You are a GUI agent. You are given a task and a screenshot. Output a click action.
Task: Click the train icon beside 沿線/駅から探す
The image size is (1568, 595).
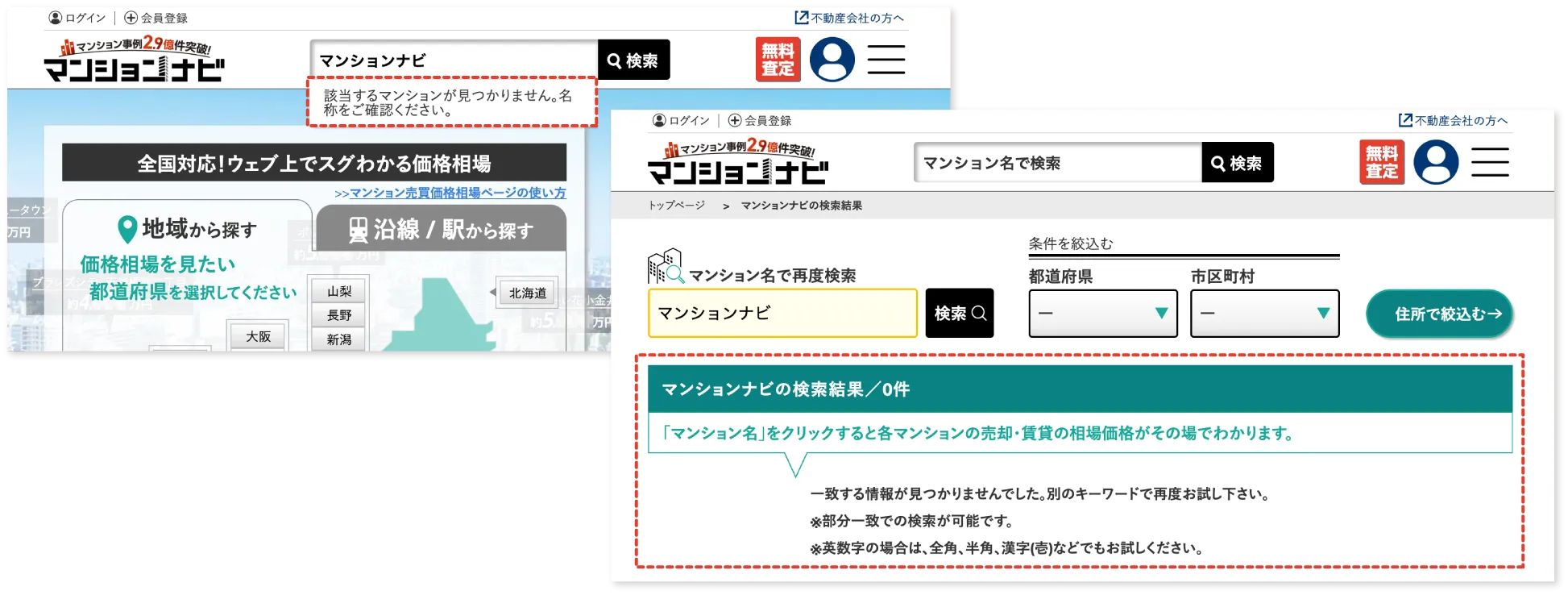pos(359,230)
